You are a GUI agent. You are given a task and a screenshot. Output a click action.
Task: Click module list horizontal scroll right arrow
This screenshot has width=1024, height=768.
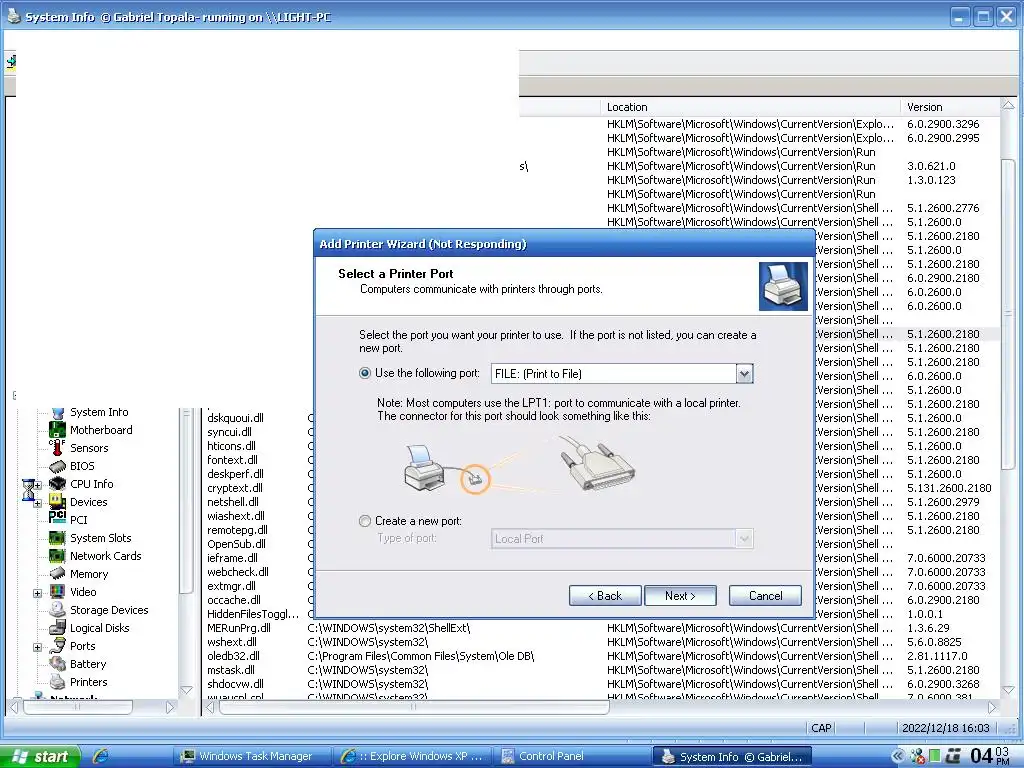(992, 707)
